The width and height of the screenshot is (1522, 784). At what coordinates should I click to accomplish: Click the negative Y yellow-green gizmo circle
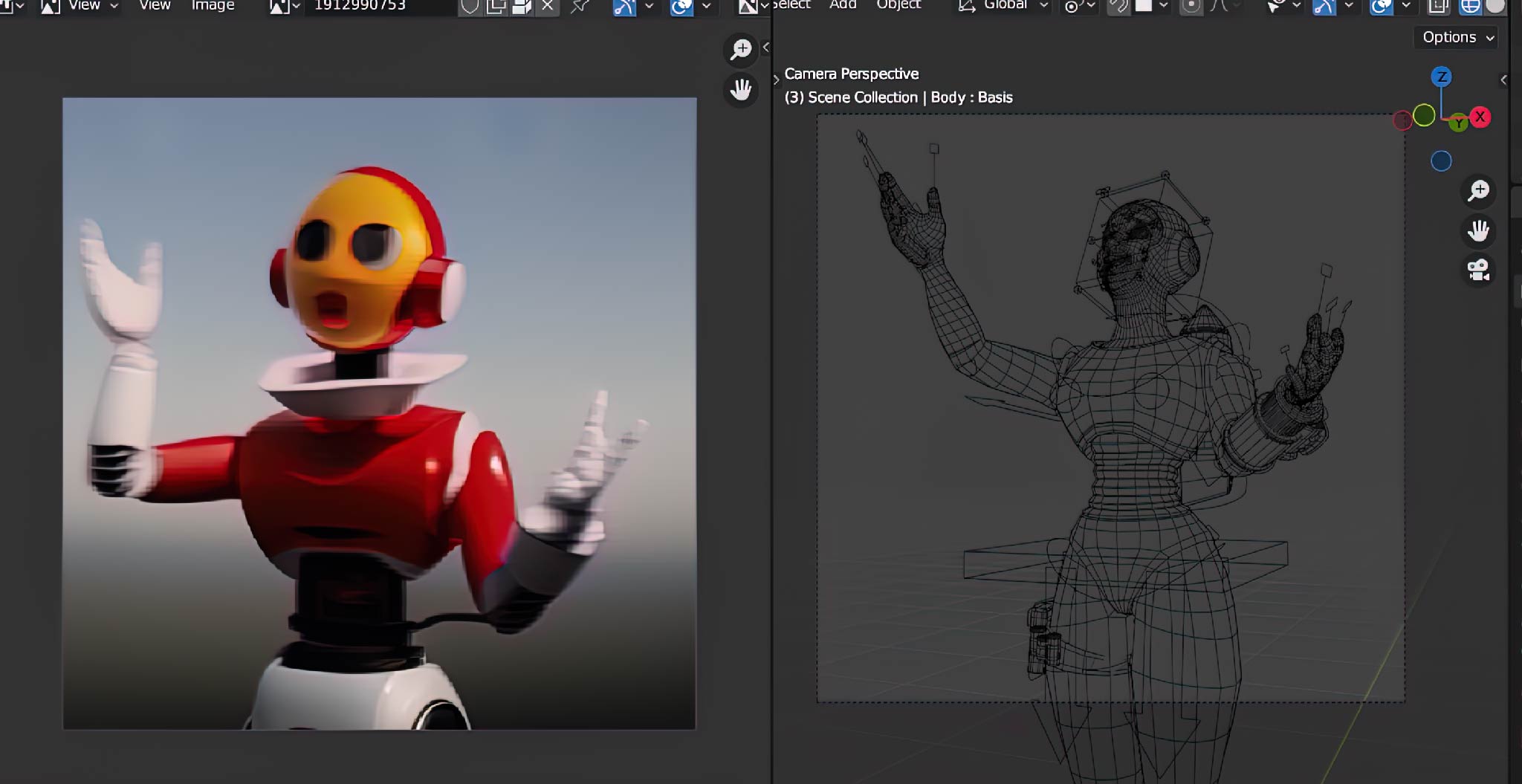click(1424, 115)
